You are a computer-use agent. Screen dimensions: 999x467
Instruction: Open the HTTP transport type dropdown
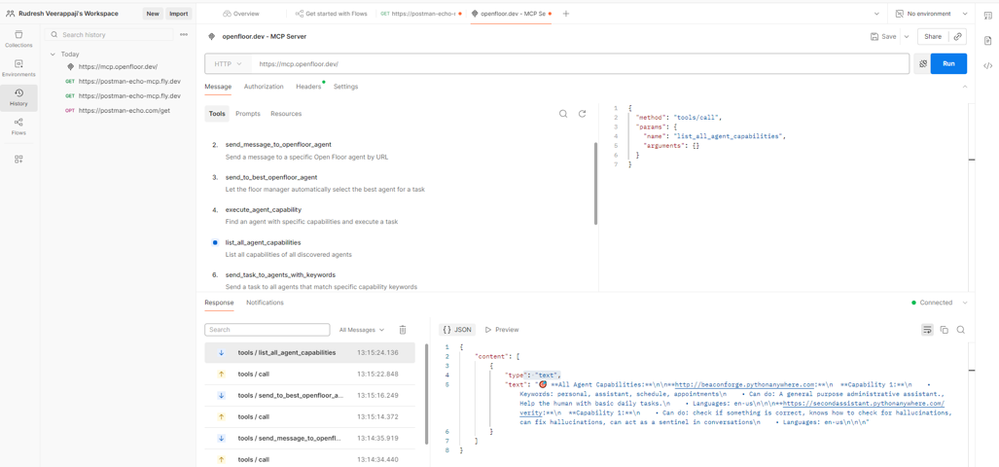click(x=226, y=64)
